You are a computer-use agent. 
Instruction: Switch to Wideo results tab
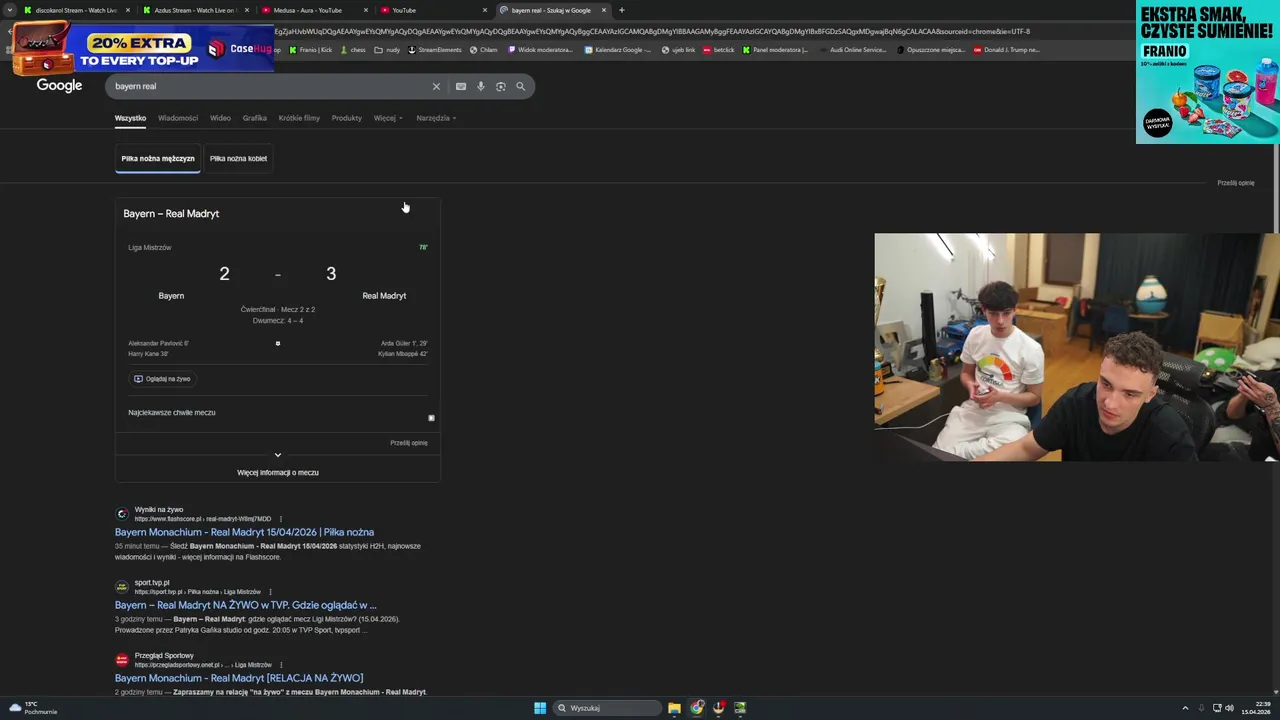pyautogui.click(x=220, y=118)
